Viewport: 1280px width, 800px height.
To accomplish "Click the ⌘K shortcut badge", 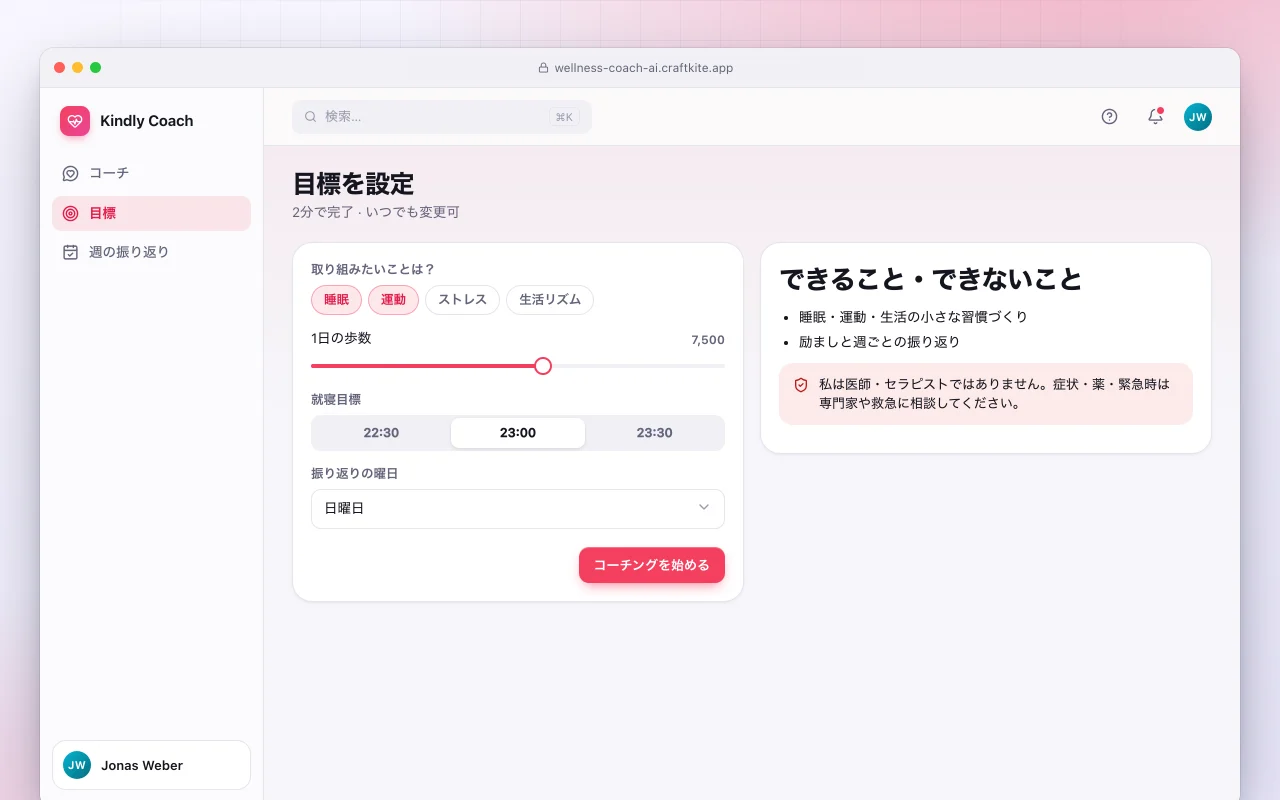I will coord(564,117).
